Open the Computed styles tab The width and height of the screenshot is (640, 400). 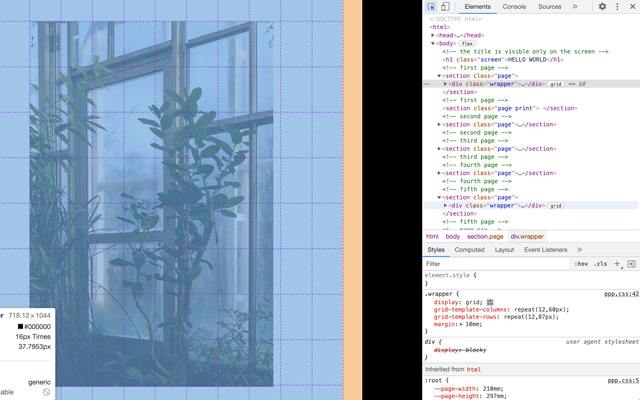click(x=469, y=250)
